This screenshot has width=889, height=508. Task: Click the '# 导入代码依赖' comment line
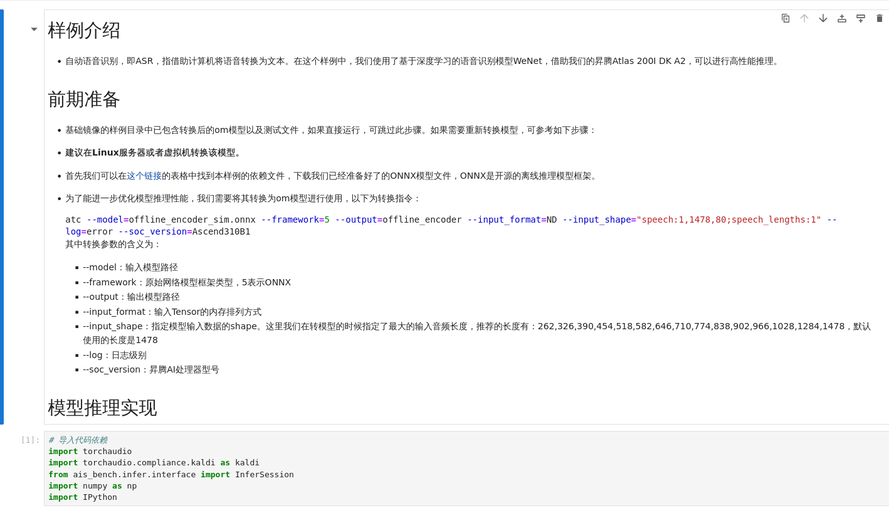click(x=78, y=440)
